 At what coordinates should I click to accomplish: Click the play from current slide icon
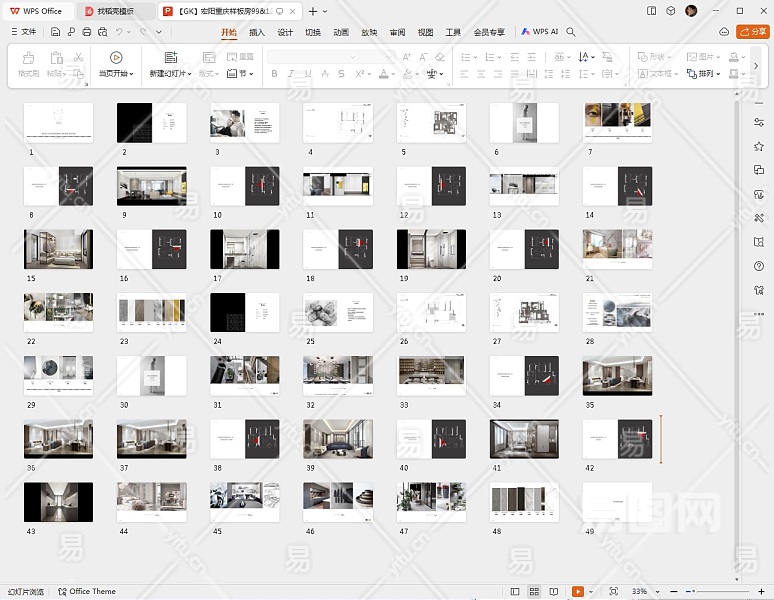coord(116,58)
